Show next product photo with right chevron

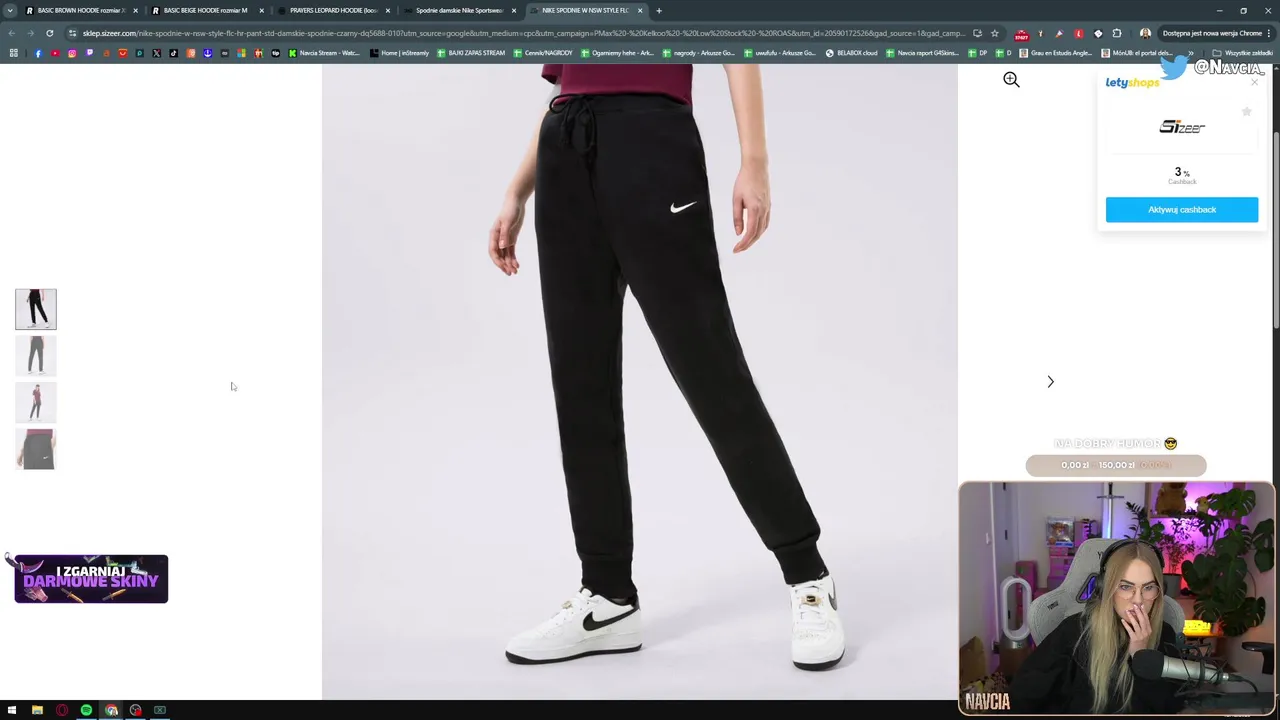click(x=1050, y=382)
